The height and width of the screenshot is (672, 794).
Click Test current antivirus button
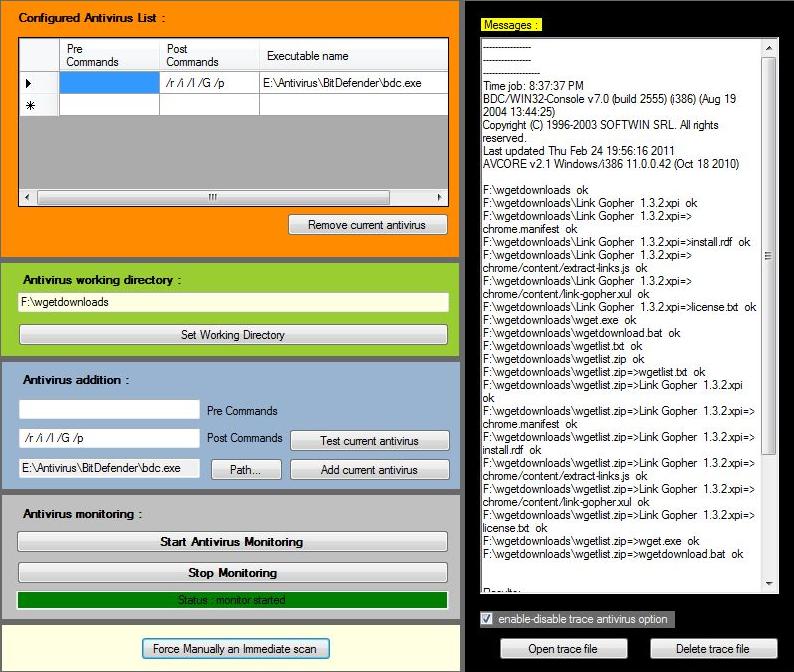tap(370, 441)
